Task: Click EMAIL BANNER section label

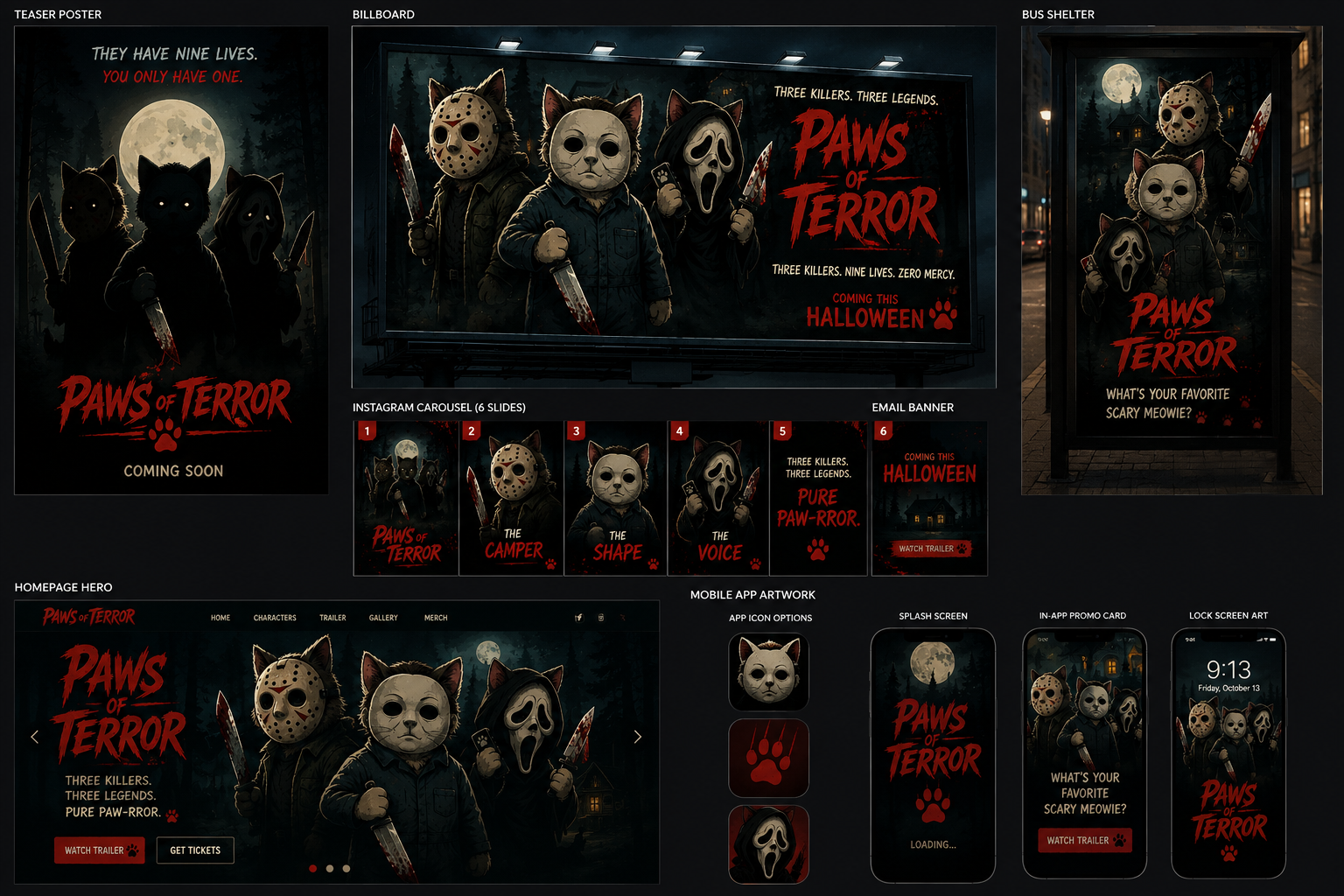Action: [913, 408]
